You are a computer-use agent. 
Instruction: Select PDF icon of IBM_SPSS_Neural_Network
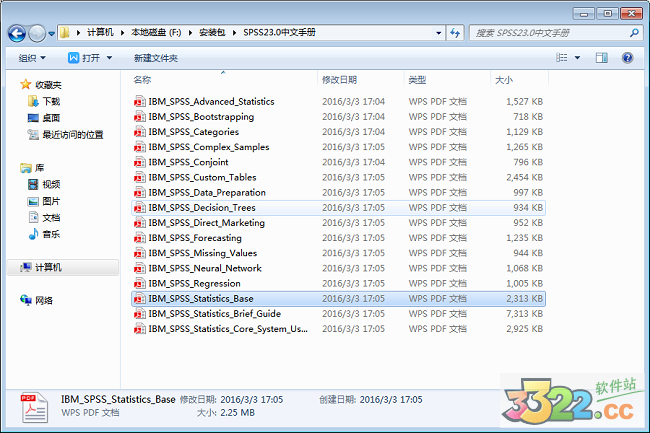140,268
